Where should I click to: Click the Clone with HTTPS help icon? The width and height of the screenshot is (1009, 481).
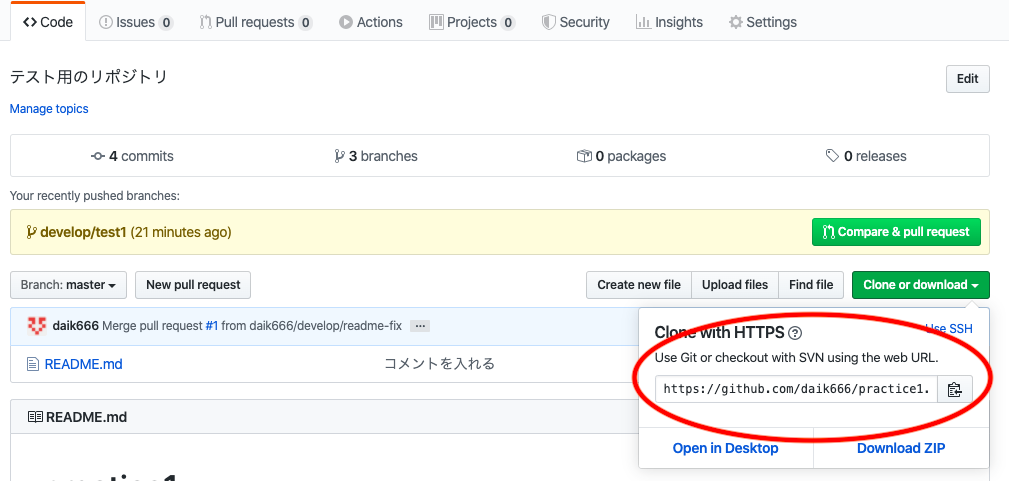point(795,333)
